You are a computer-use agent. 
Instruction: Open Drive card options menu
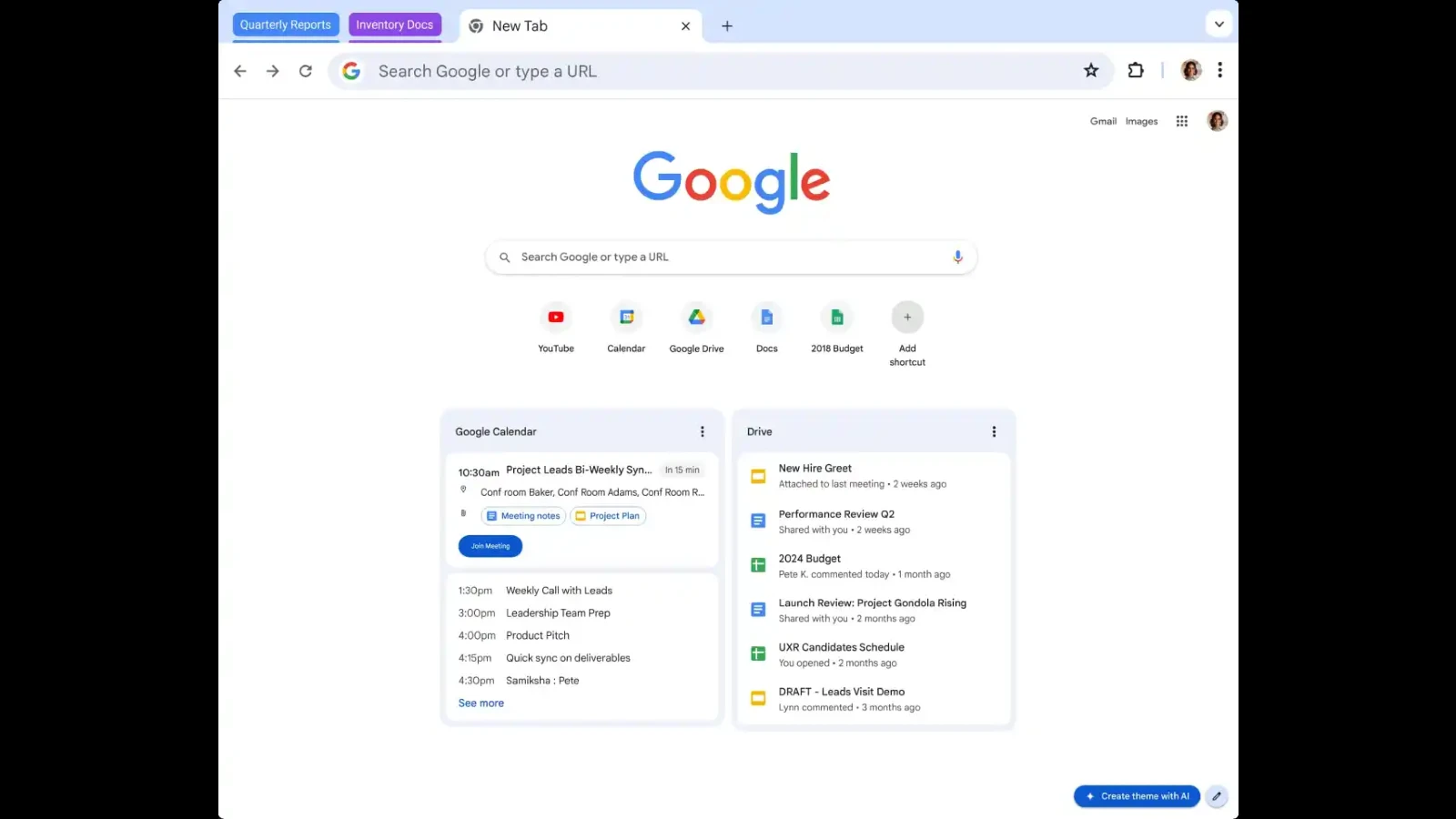click(994, 431)
